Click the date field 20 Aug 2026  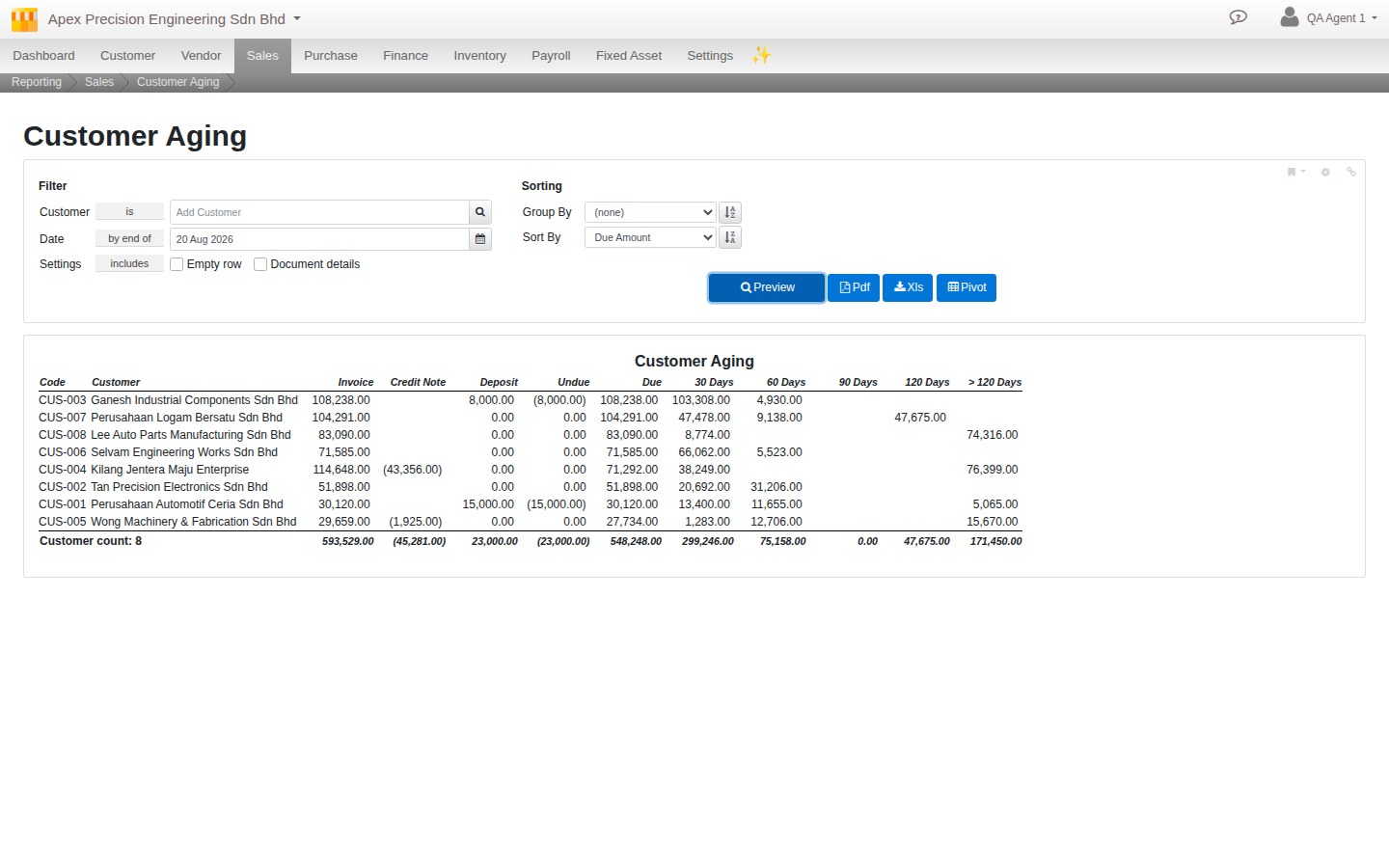click(319, 239)
